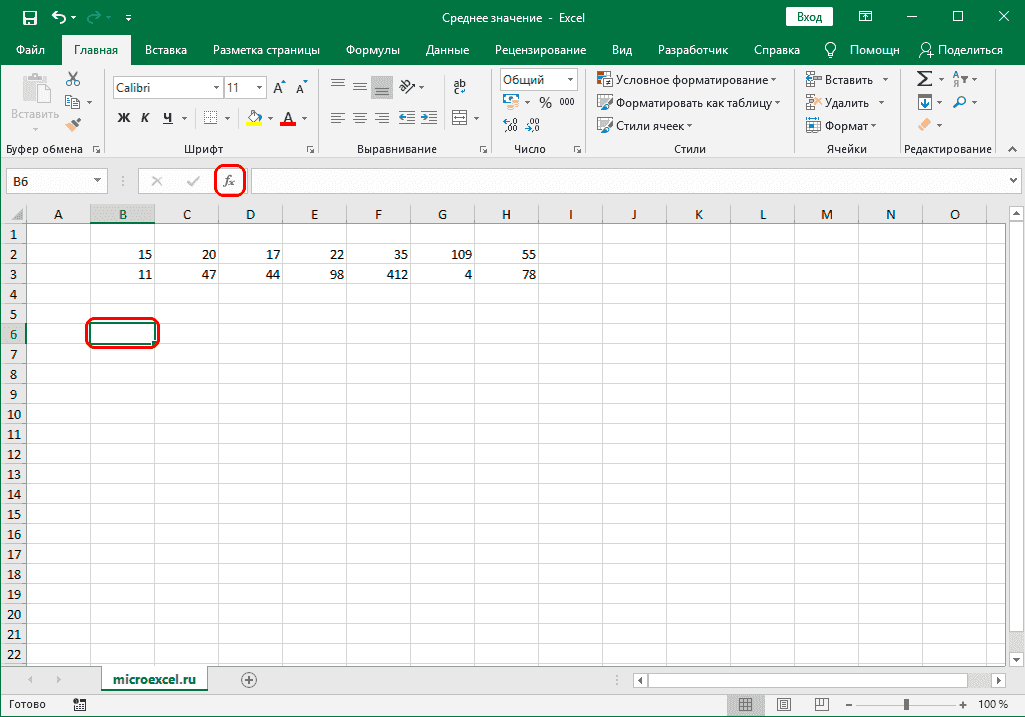Toggle bold formatting (Ж)

(122, 118)
